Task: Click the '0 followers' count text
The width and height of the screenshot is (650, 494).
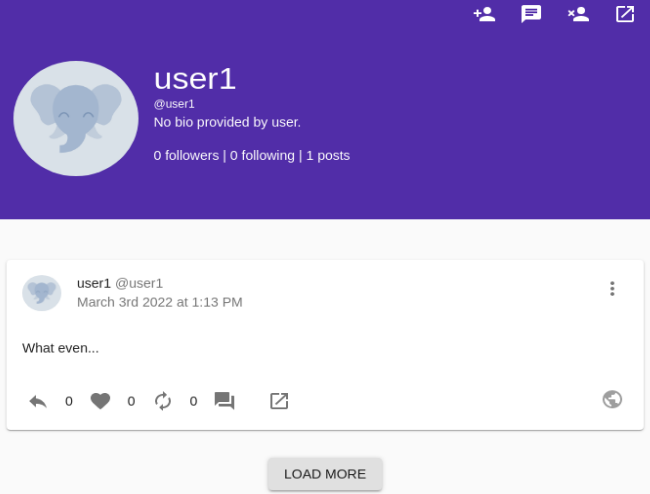Action: [186, 156]
